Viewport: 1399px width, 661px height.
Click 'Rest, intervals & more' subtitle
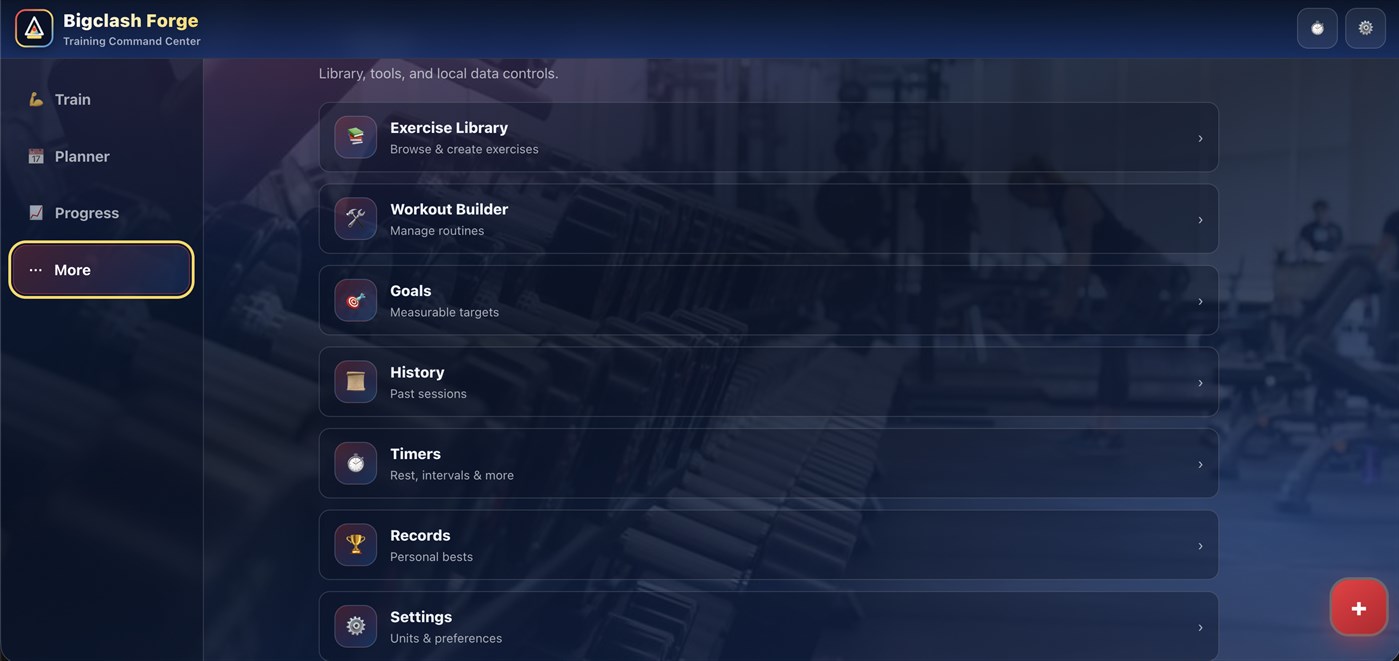(x=452, y=475)
